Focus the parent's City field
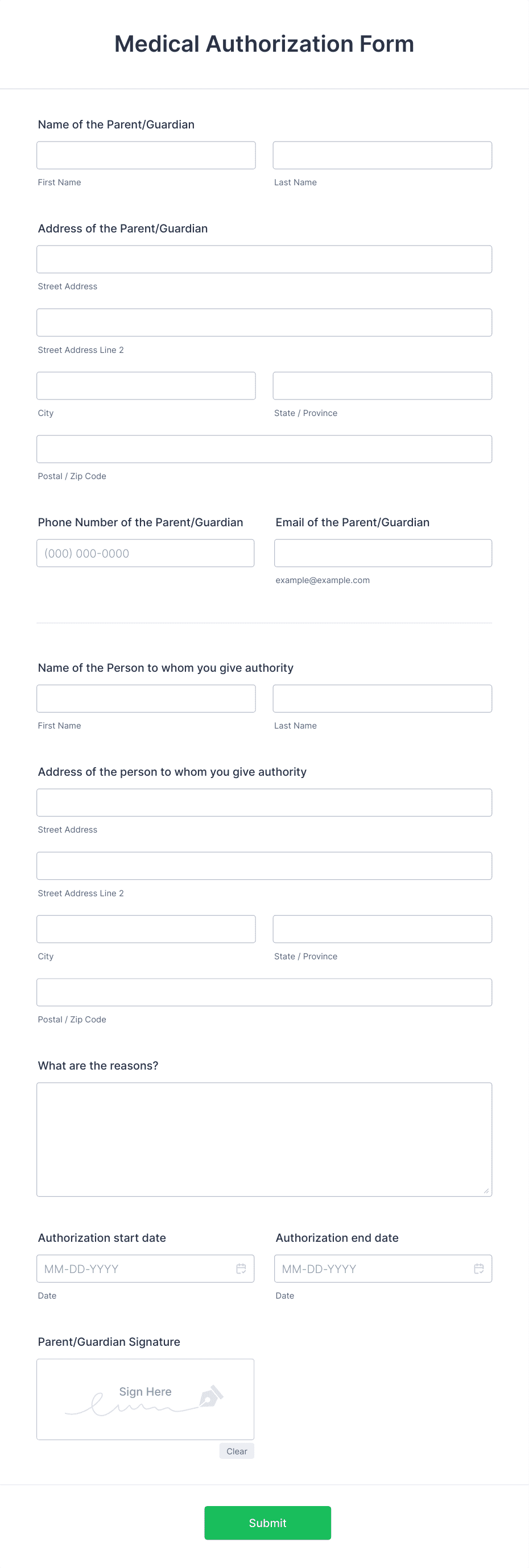The width and height of the screenshot is (529, 1568). click(146, 385)
